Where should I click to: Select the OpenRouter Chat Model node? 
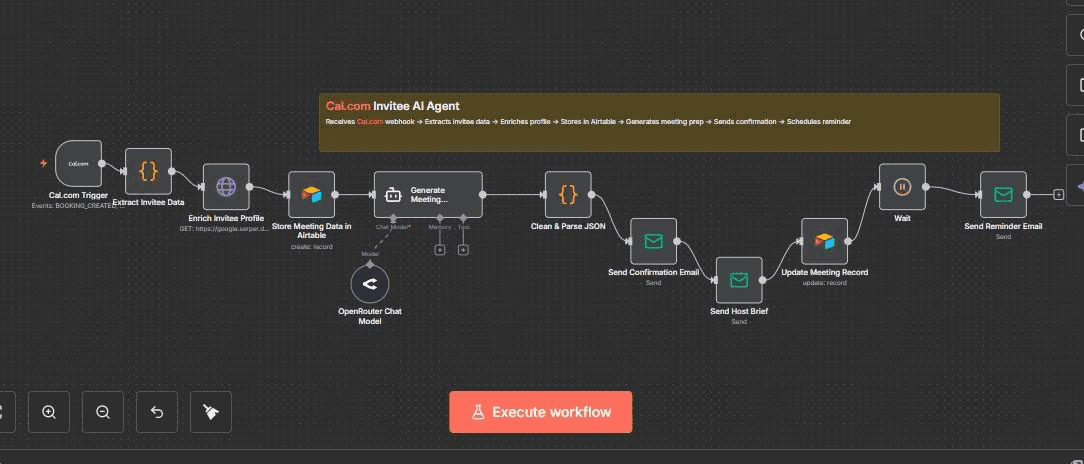(370, 284)
